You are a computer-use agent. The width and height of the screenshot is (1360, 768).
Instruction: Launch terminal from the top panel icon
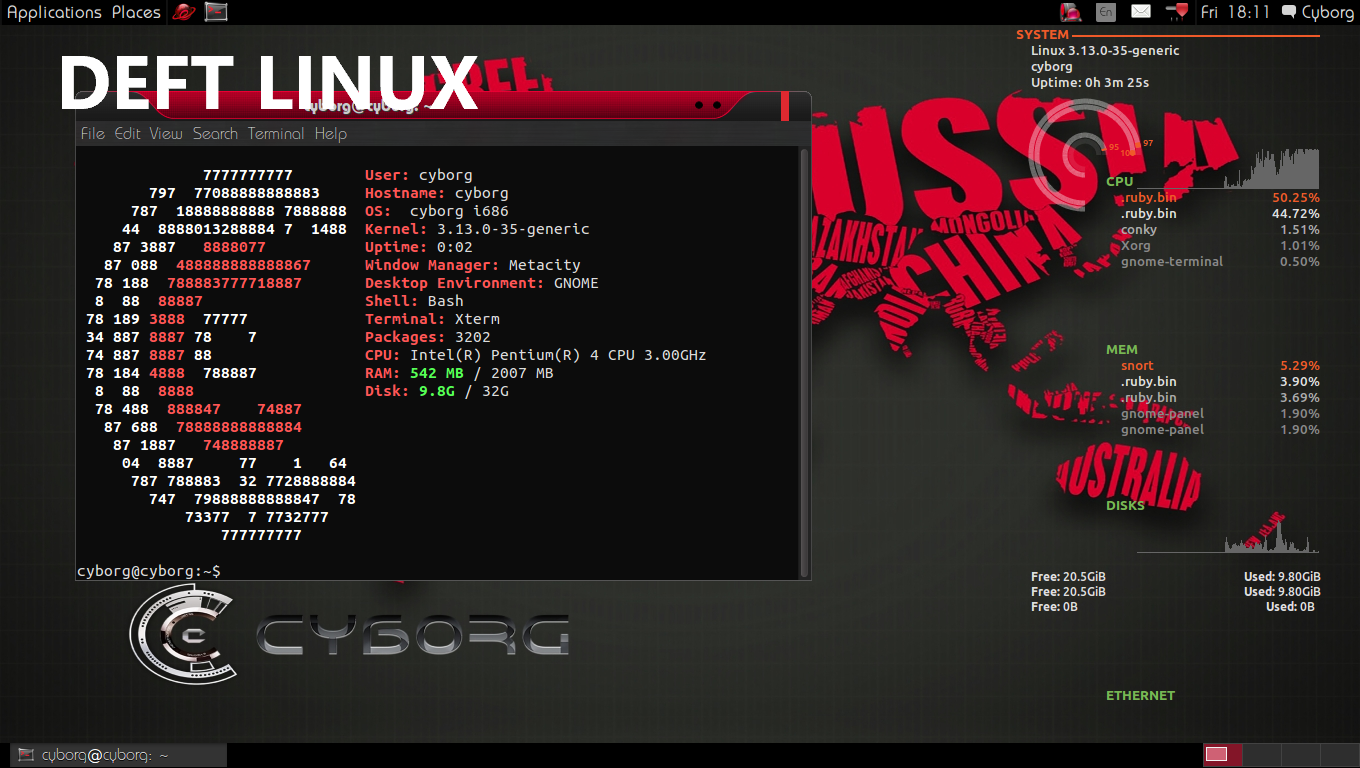(x=216, y=12)
